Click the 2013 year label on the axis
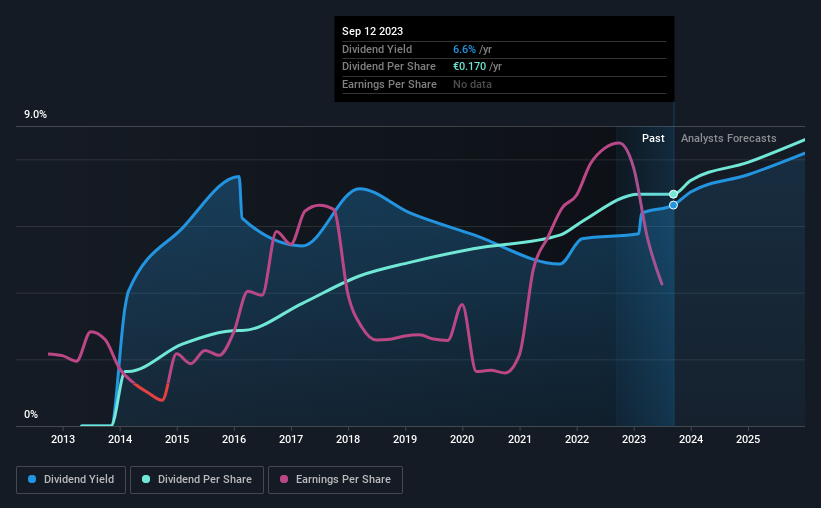821x508 pixels. 63,439
